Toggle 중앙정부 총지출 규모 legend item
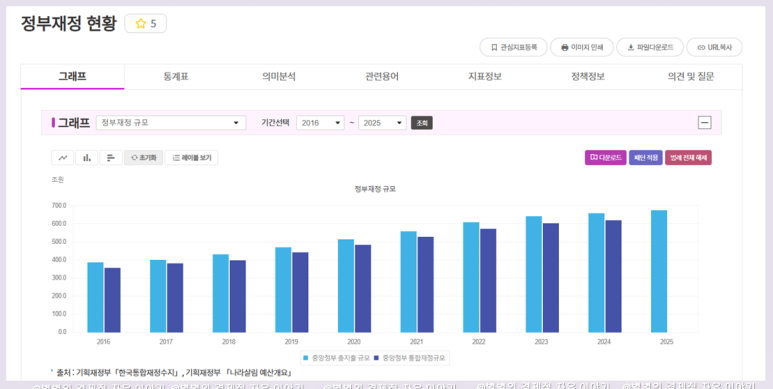773x389 pixels. coord(336,358)
